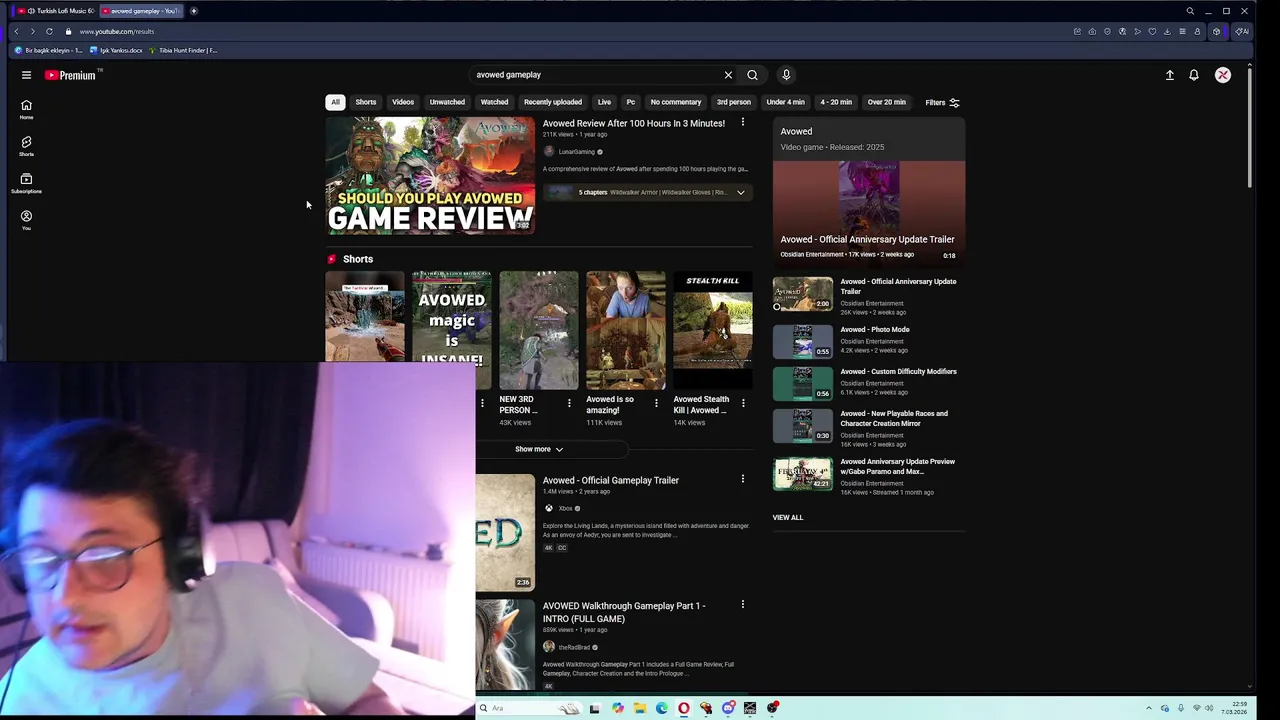This screenshot has height=720, width=1280.
Task: Click the browser address bar URL
Action: 117,31
